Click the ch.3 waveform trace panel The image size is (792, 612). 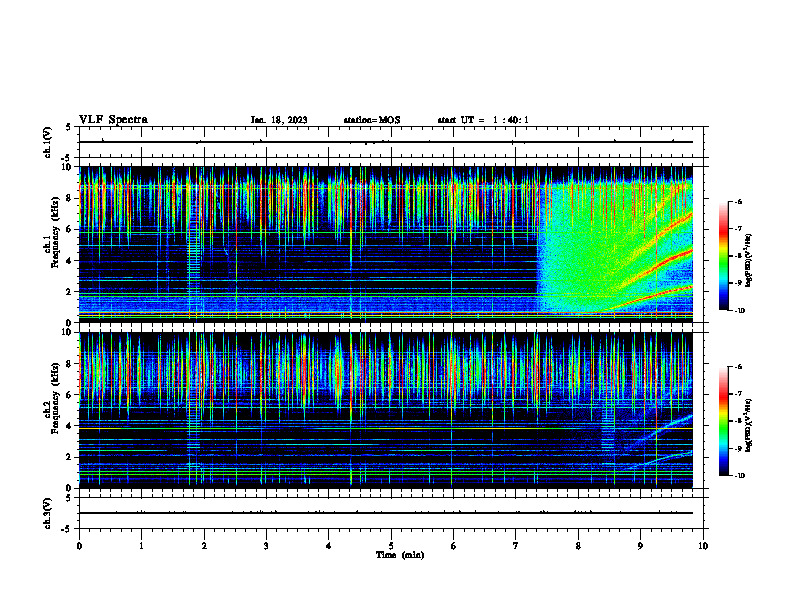[391, 513]
